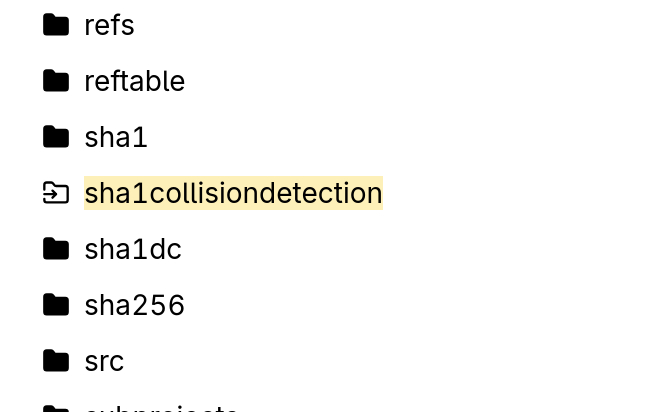The height and width of the screenshot is (412, 648).
Task: Click the sha1dc folder icon
Action: click(56, 249)
